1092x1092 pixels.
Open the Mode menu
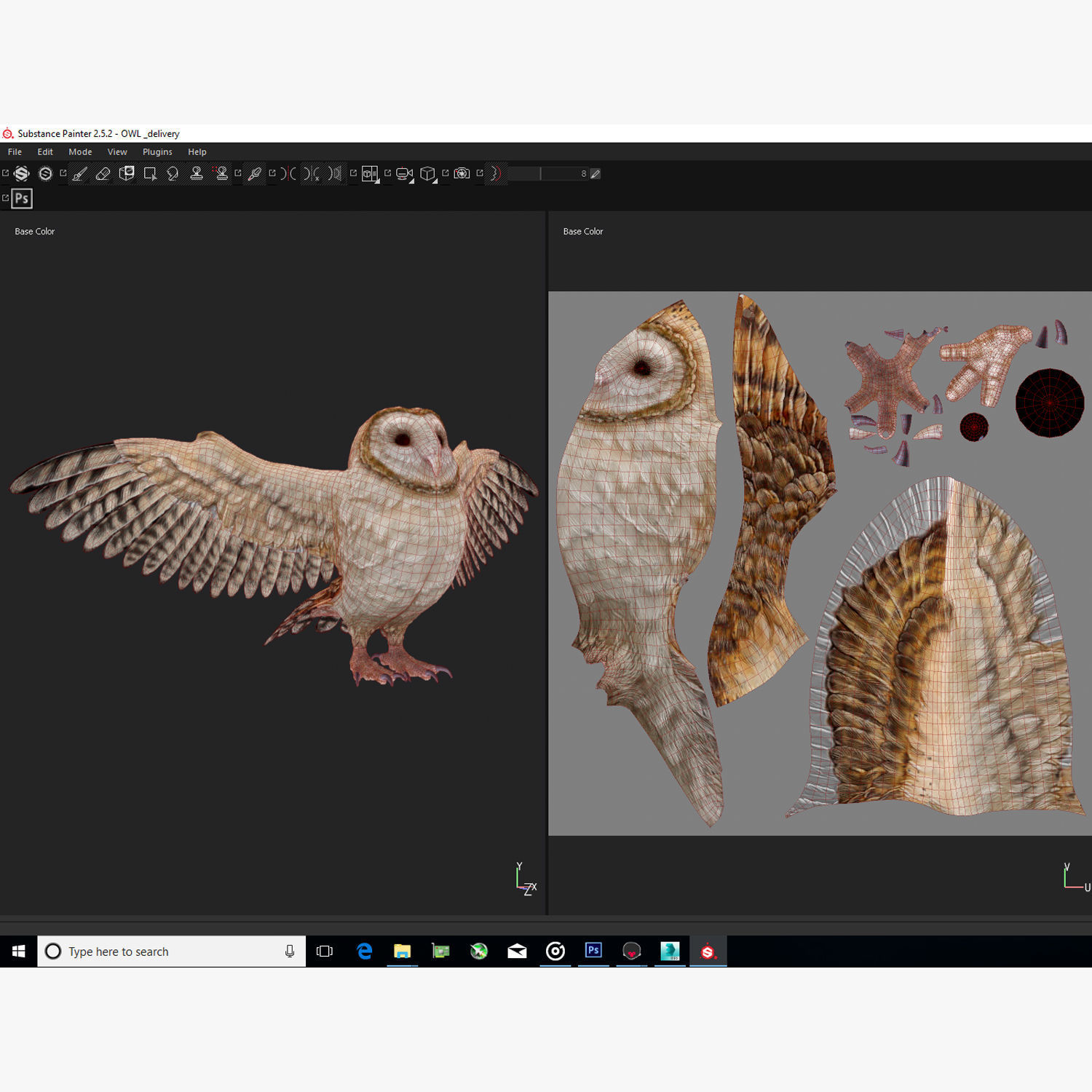click(x=80, y=152)
